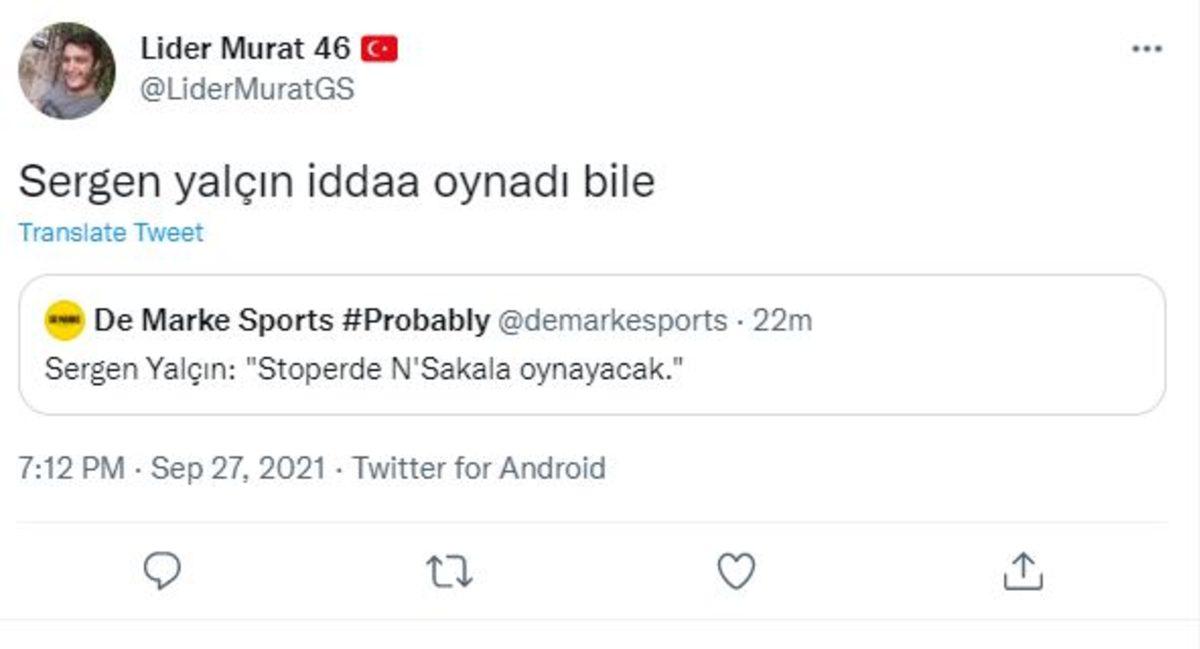The image size is (1200, 649).
Task: Share the tweet via upload icon
Action: pos(1023,571)
